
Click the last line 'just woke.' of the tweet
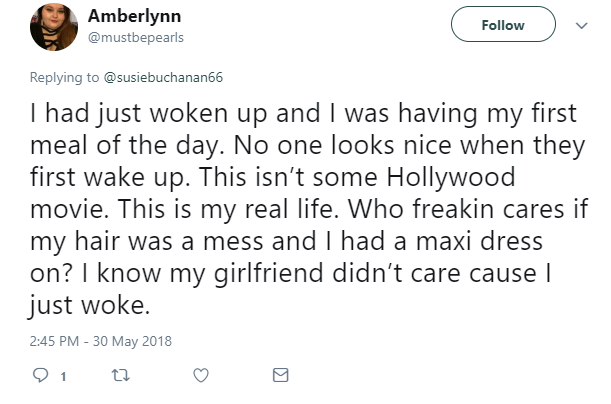click(x=90, y=305)
